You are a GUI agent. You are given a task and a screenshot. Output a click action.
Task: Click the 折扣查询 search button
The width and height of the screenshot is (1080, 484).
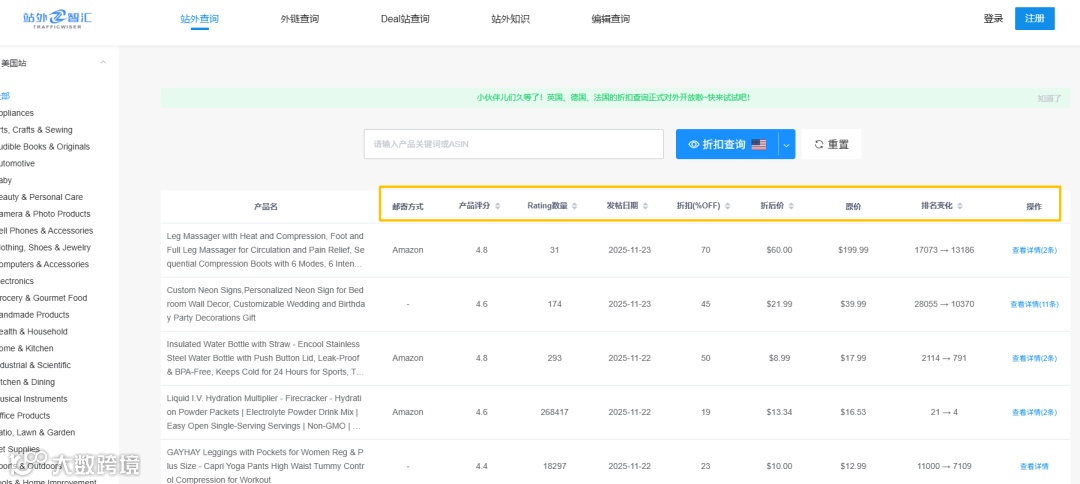click(x=727, y=145)
